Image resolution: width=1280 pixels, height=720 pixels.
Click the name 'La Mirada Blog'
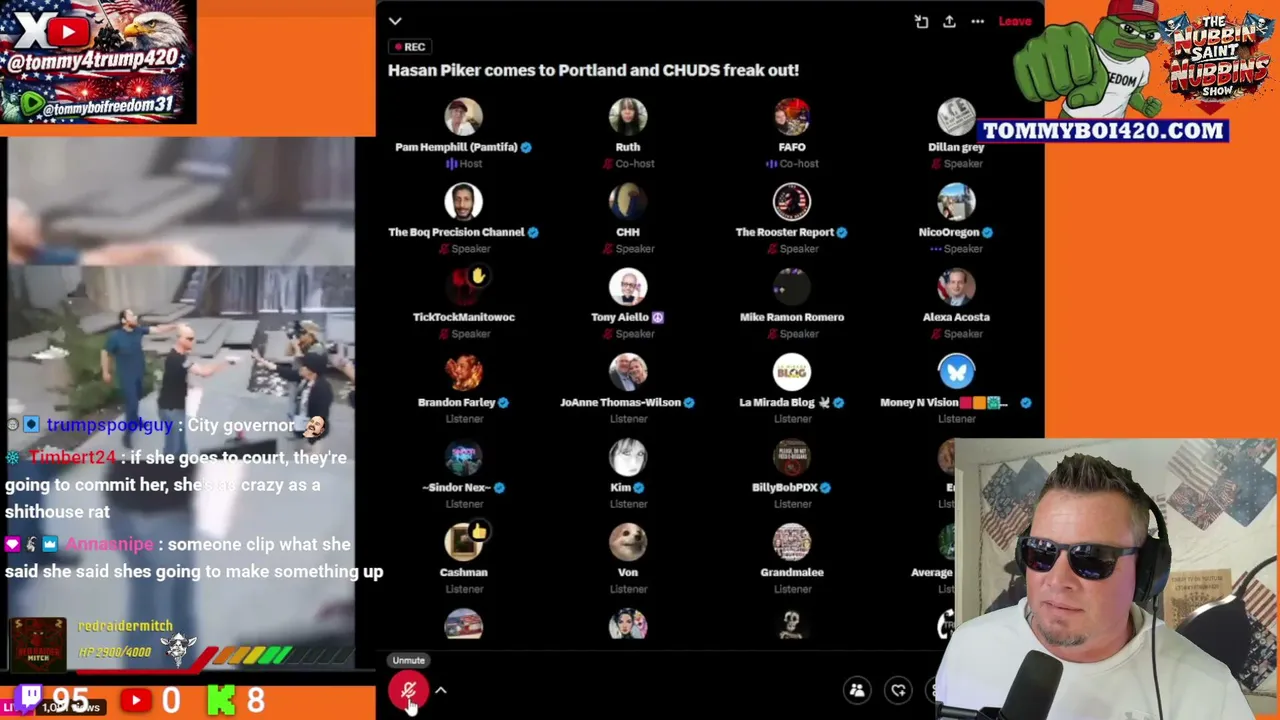(x=777, y=402)
